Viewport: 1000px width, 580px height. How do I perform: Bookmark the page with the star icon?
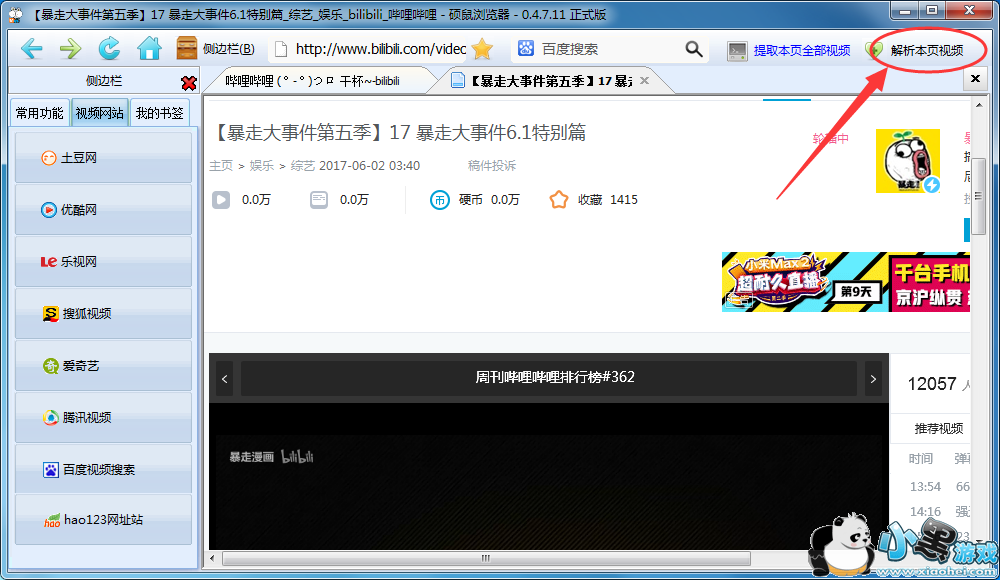click(483, 49)
